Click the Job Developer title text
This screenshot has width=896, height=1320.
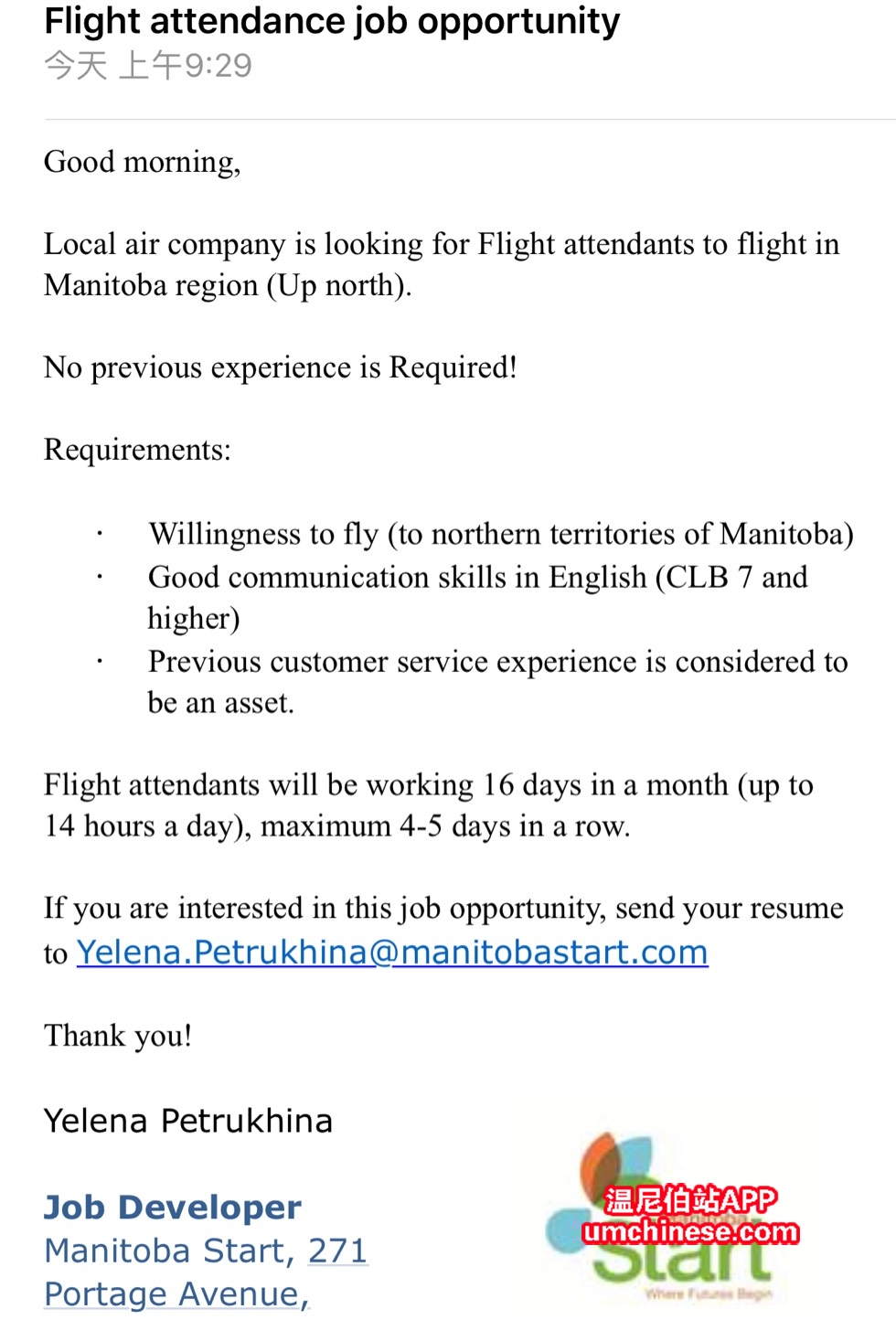173,1208
